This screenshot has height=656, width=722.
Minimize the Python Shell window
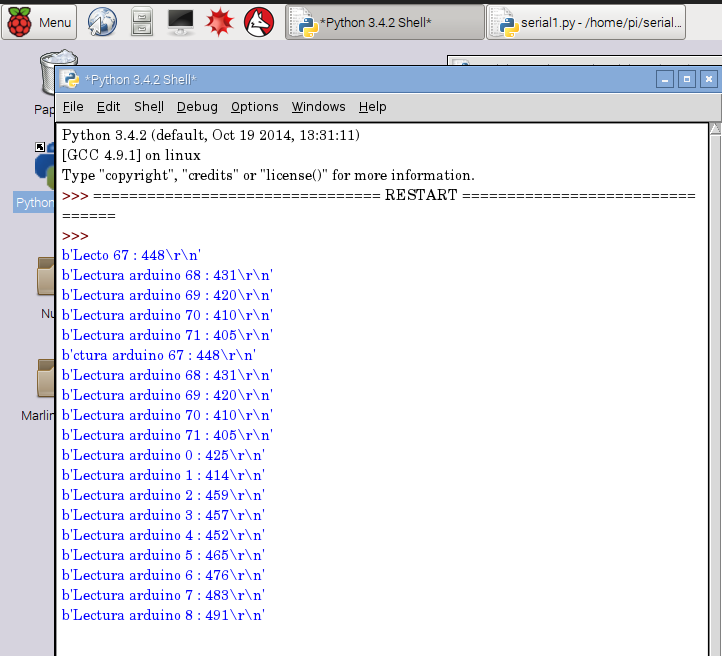(x=665, y=79)
